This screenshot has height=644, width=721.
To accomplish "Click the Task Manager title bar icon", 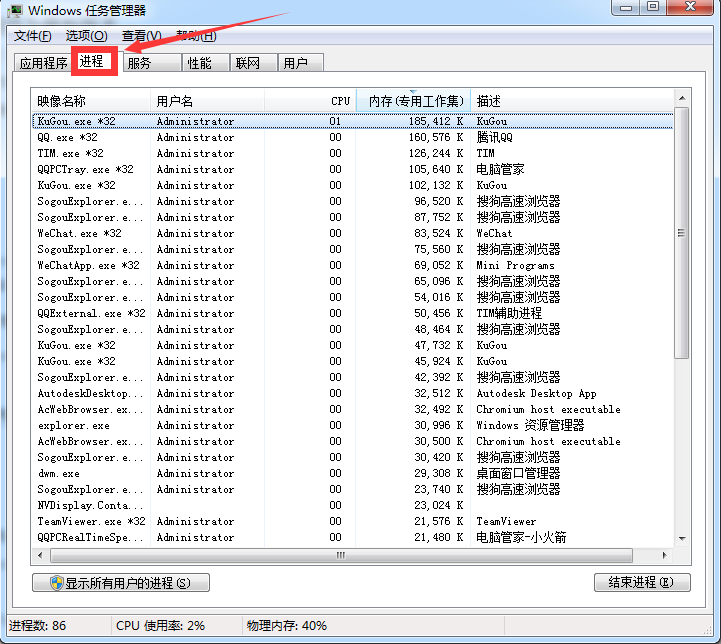I will click(x=15, y=10).
